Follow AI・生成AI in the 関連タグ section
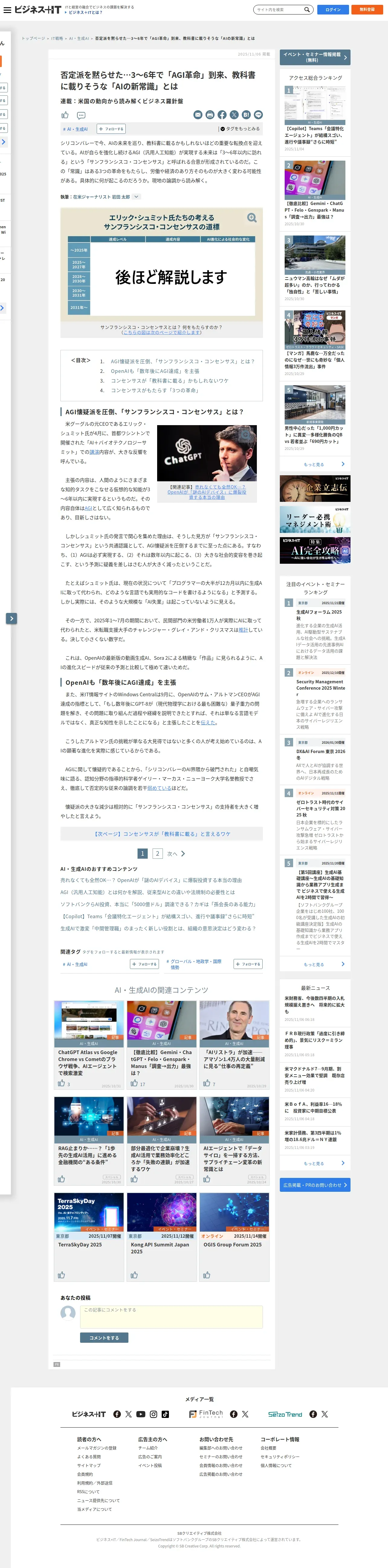 pos(144,964)
